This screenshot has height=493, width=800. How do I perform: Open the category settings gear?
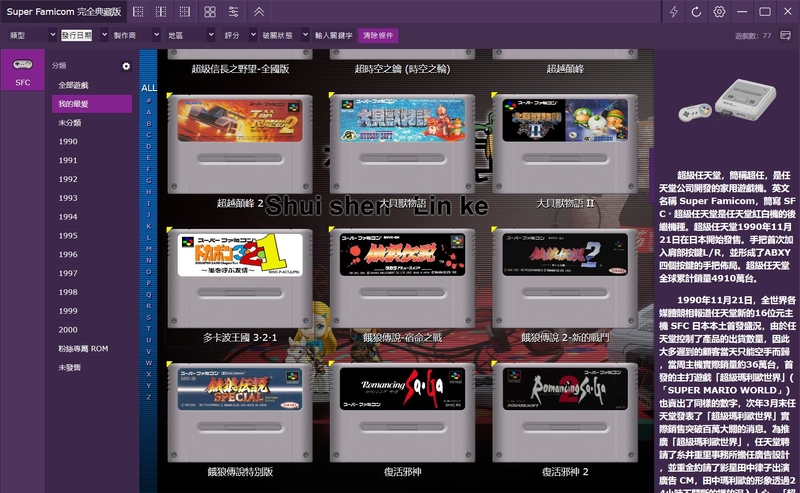[x=126, y=66]
